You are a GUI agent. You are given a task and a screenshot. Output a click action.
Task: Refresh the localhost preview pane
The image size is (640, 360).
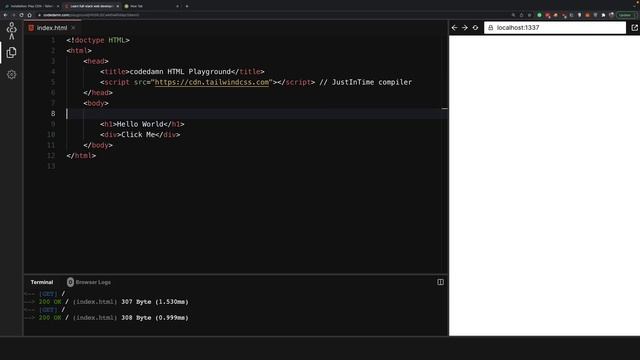(x=475, y=27)
